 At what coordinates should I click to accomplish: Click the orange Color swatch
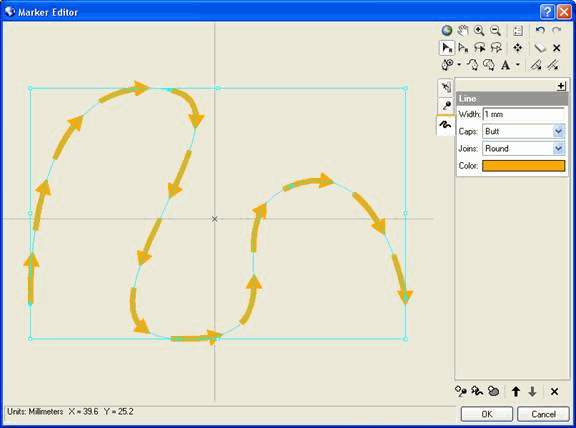point(523,166)
